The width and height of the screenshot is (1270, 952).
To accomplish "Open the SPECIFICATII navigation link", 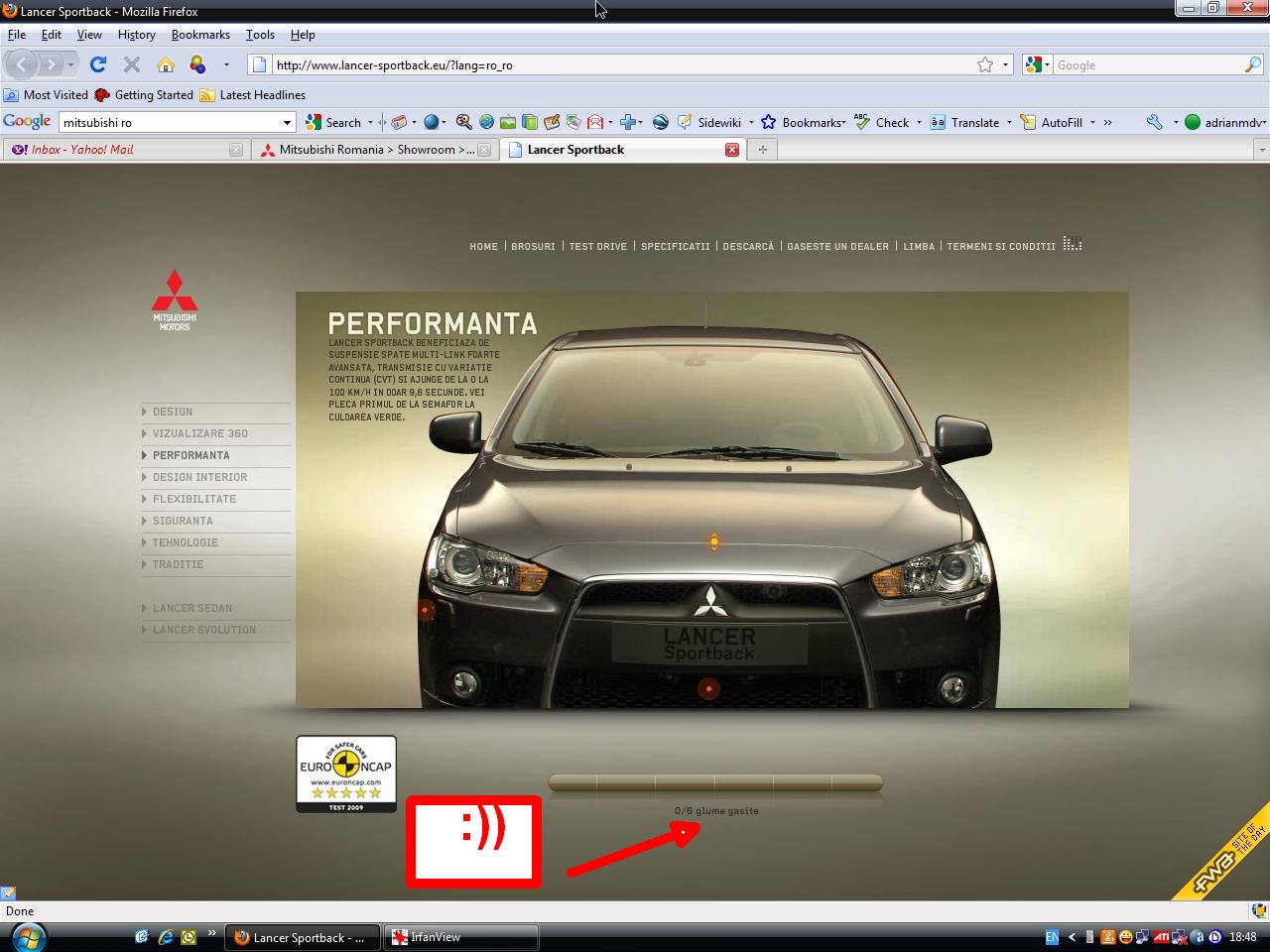I will 676,246.
